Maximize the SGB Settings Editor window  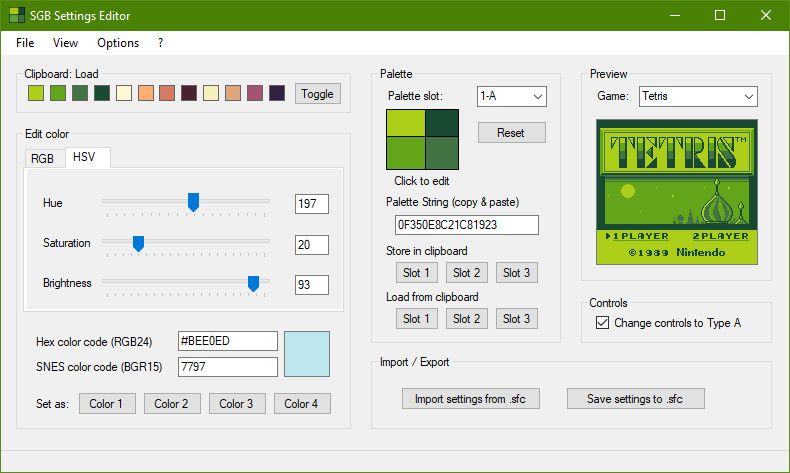(x=720, y=15)
